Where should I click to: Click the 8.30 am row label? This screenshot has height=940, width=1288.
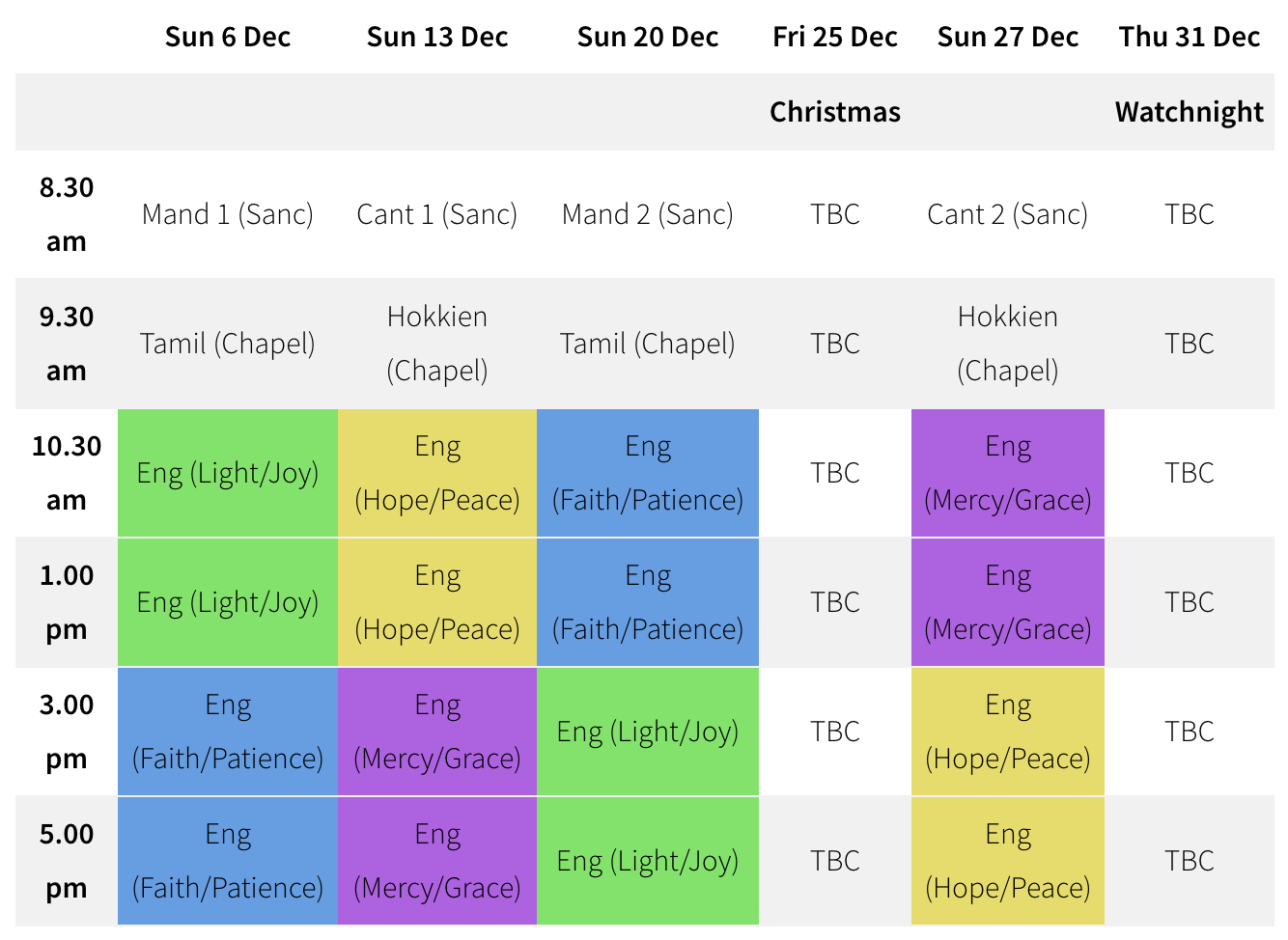click(x=67, y=214)
